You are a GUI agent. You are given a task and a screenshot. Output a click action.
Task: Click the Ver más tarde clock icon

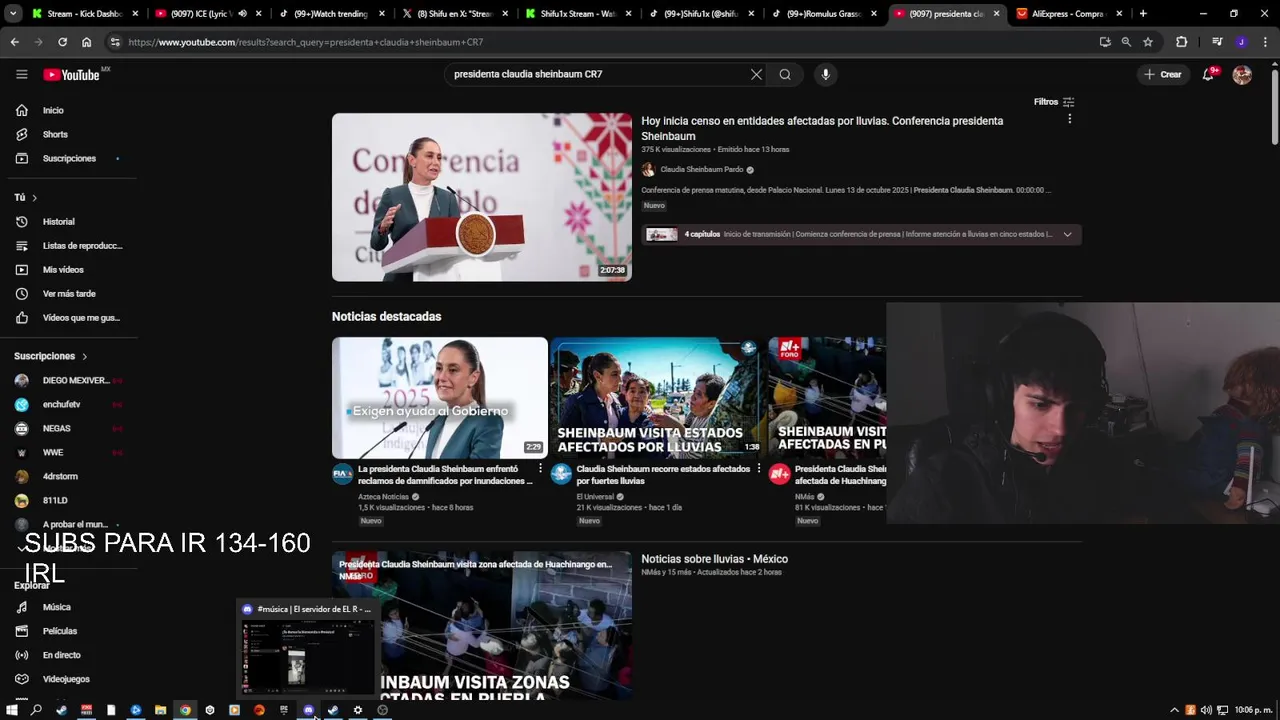pyautogui.click(x=22, y=294)
